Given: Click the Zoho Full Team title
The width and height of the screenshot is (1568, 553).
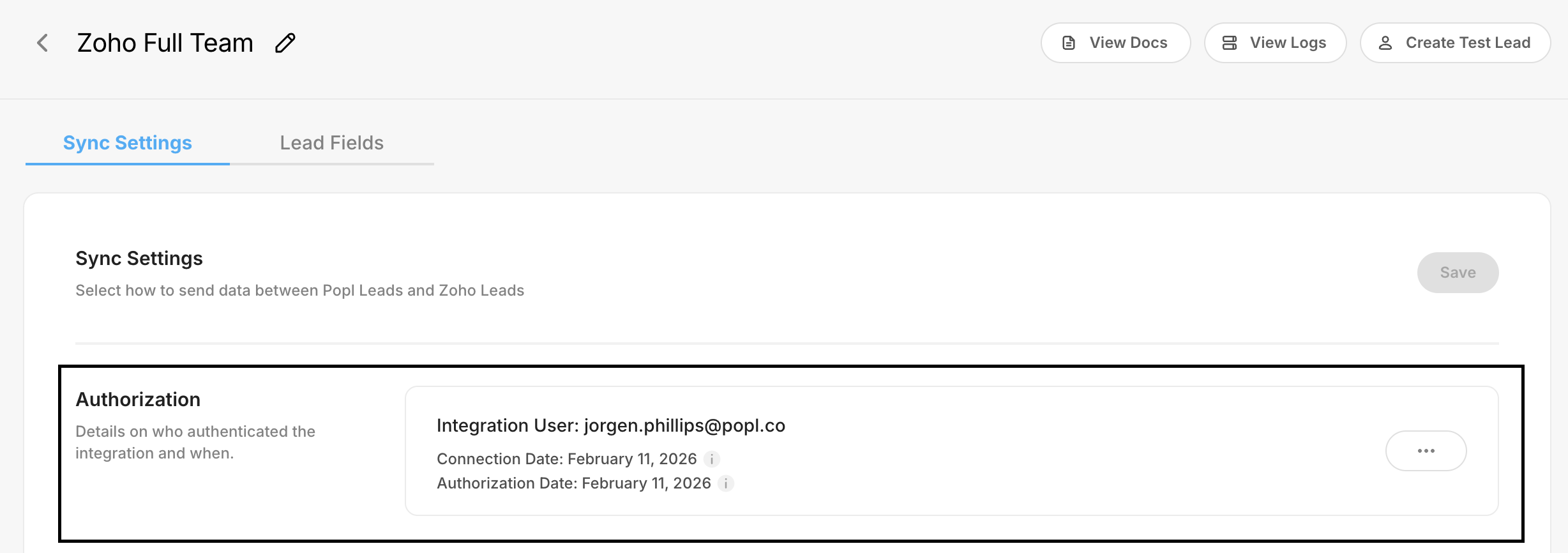Looking at the screenshot, I should click(165, 43).
